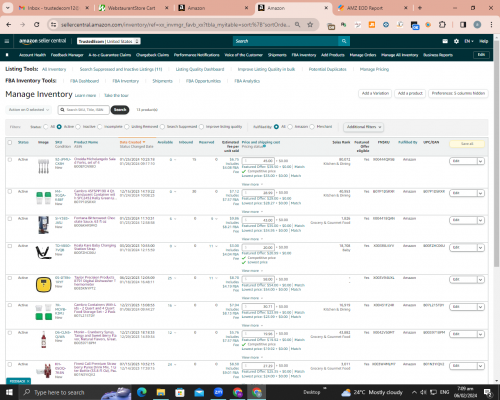Open Manage Orders in navigation bar
Screen dimensions: 500x400
(363, 55)
